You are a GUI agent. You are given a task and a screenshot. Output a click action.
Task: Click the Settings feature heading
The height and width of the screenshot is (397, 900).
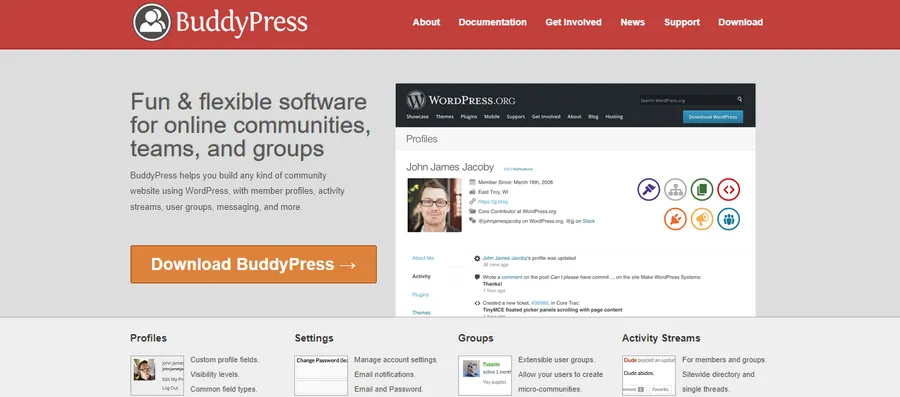point(314,338)
